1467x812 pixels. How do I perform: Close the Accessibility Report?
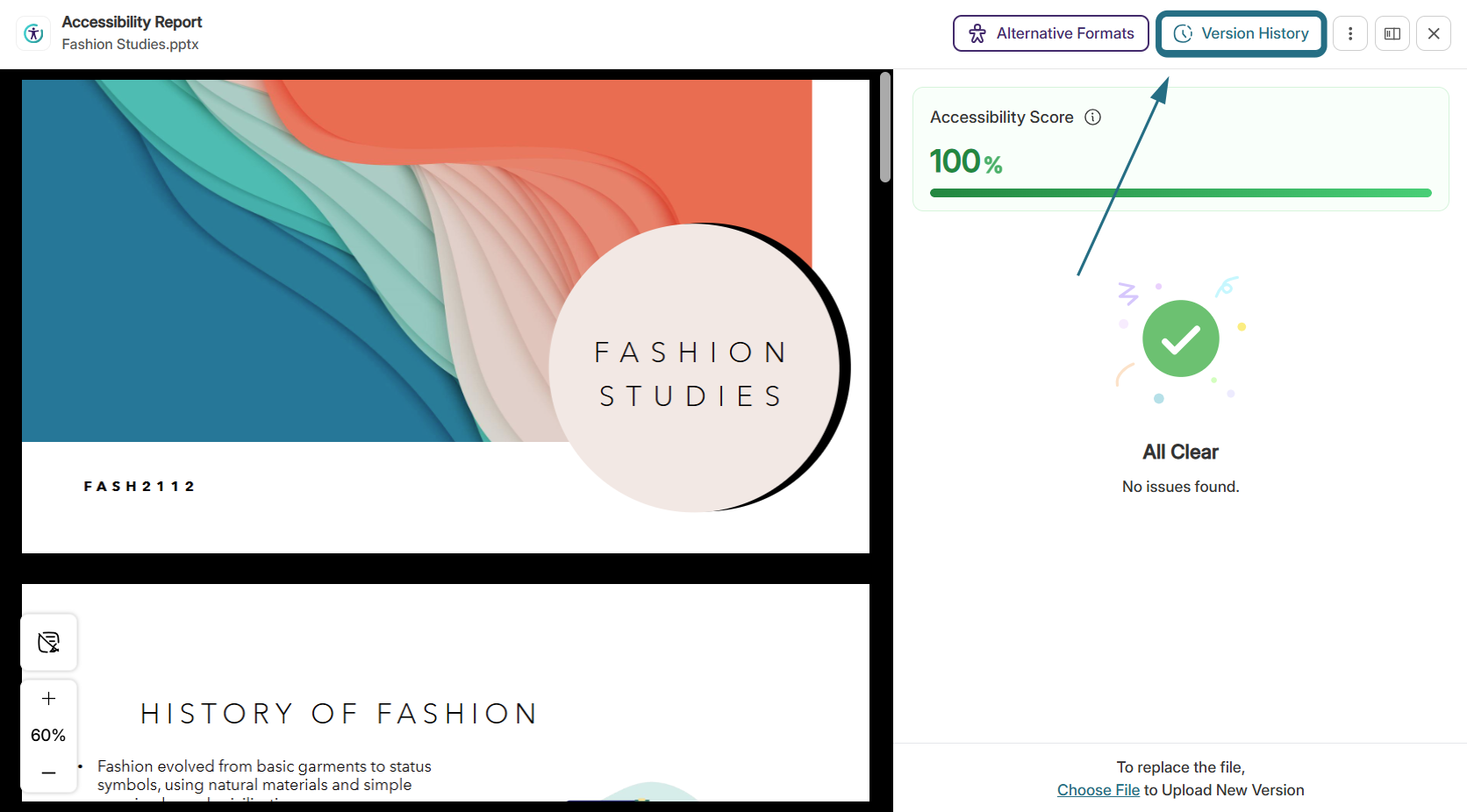pyautogui.click(x=1434, y=33)
